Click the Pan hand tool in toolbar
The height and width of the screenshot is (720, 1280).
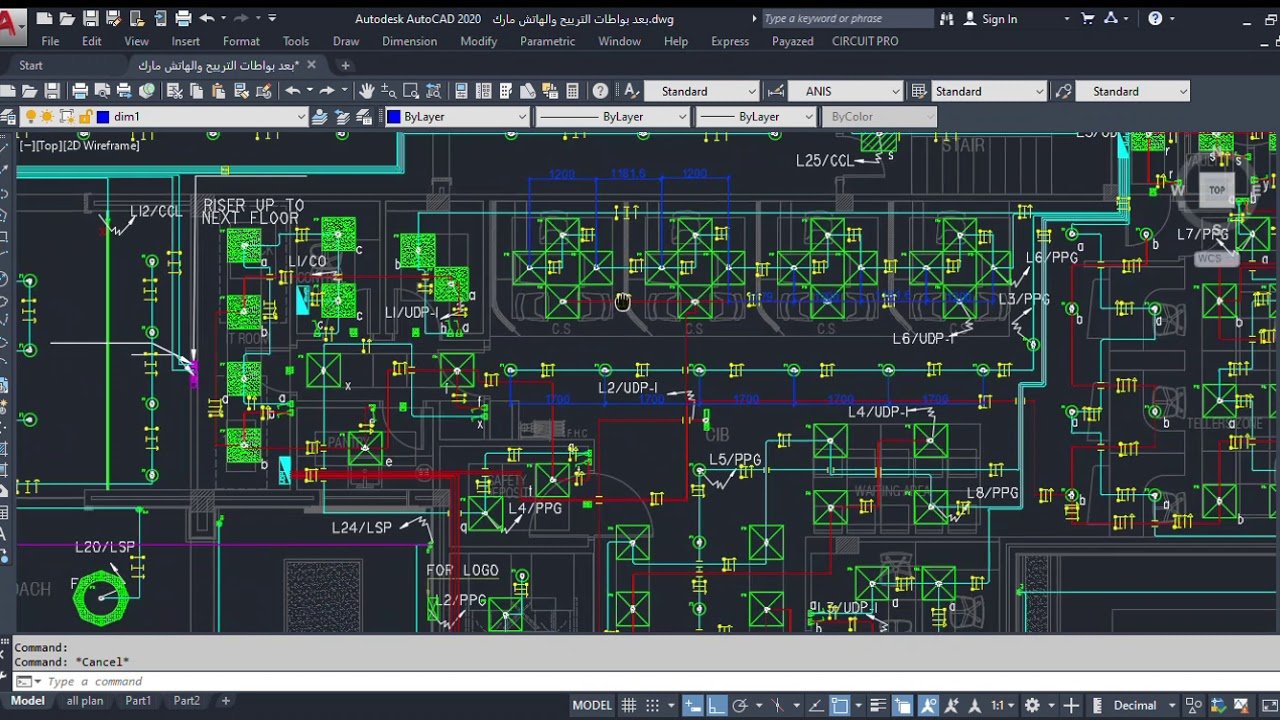pyautogui.click(x=367, y=91)
